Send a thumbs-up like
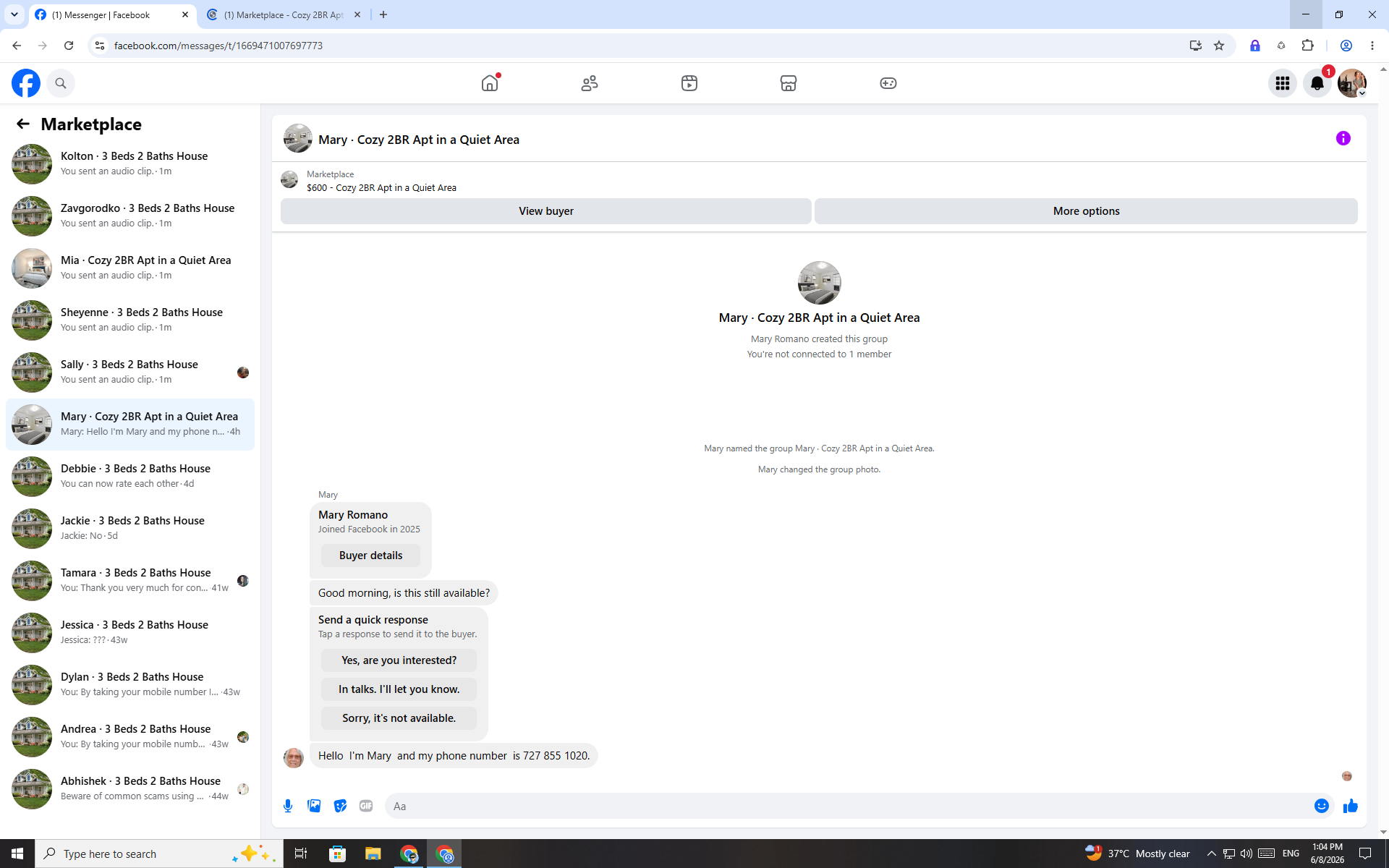 coord(1351,806)
